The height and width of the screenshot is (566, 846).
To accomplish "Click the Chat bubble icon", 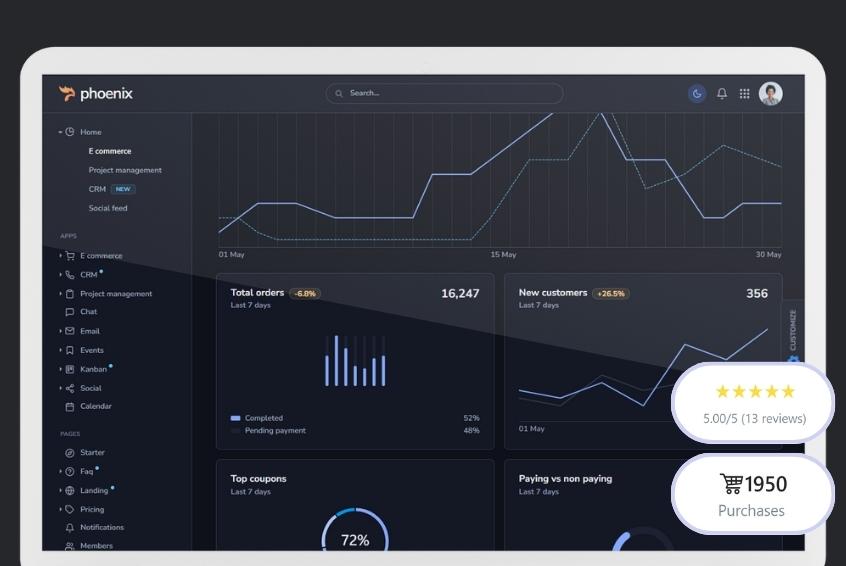I will tap(70, 312).
